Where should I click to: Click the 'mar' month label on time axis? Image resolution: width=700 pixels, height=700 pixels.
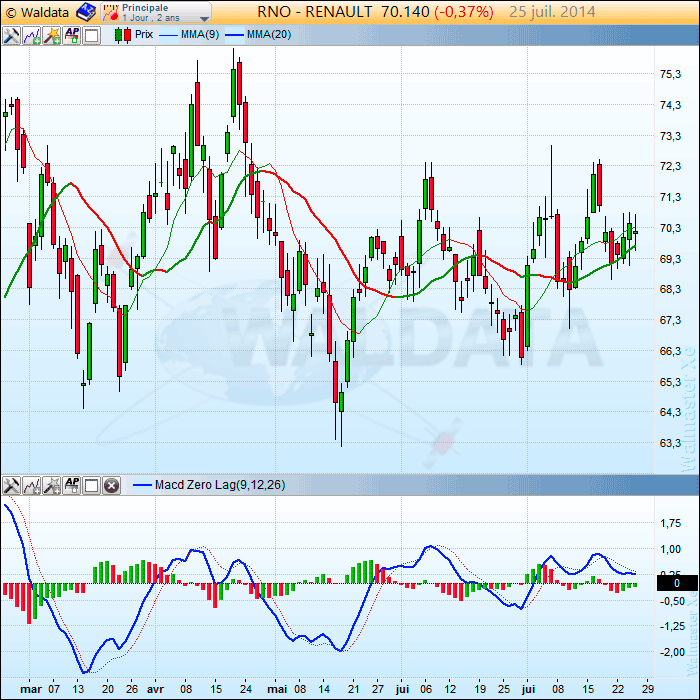[31, 689]
